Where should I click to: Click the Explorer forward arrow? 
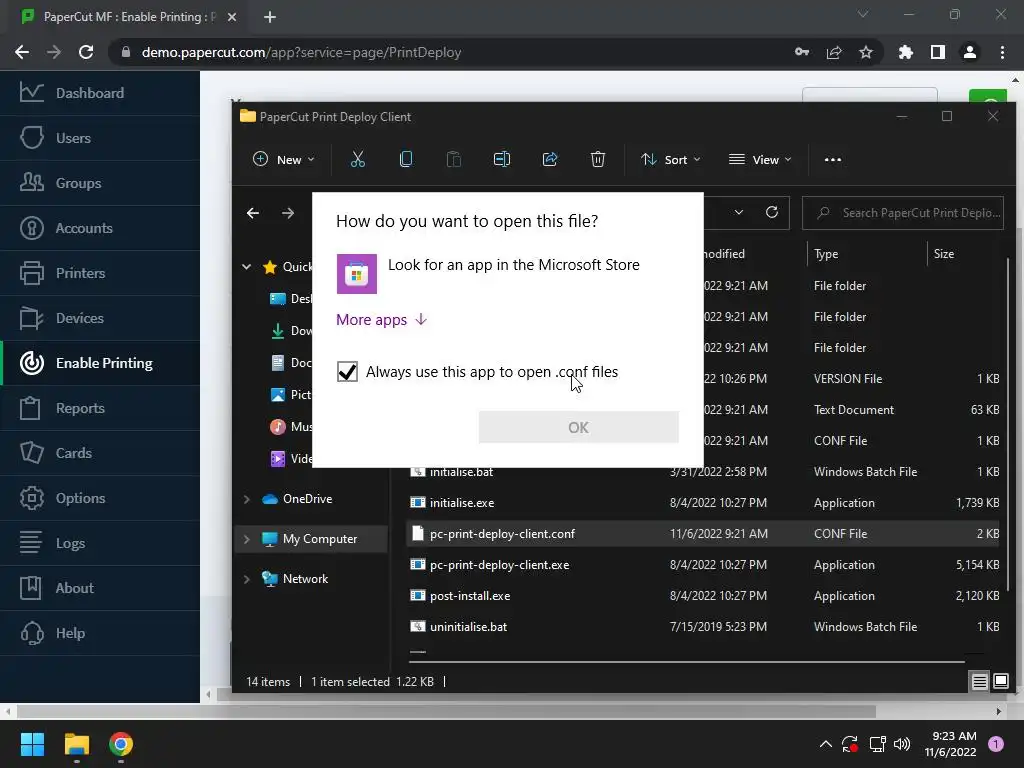pyautogui.click(x=287, y=213)
